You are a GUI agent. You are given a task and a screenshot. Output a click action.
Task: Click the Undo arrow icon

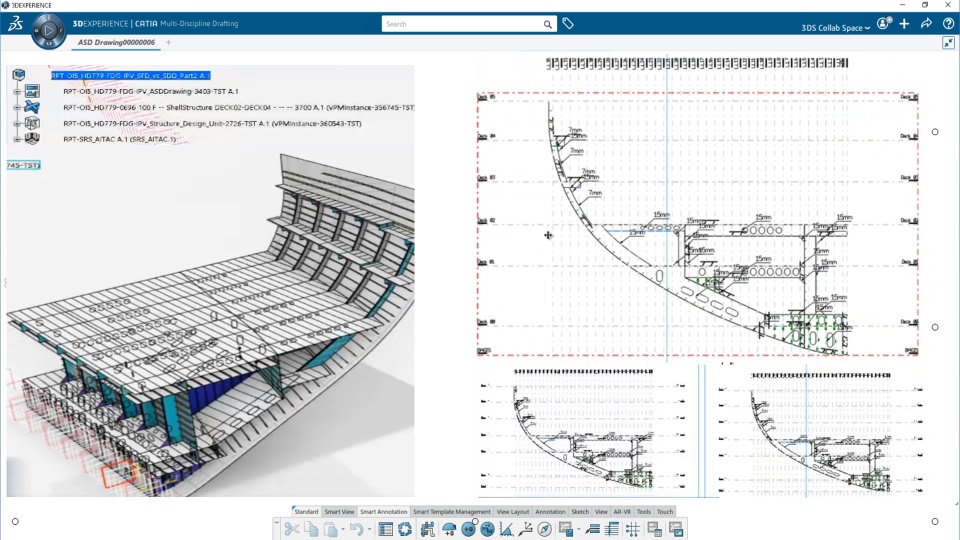[x=357, y=529]
